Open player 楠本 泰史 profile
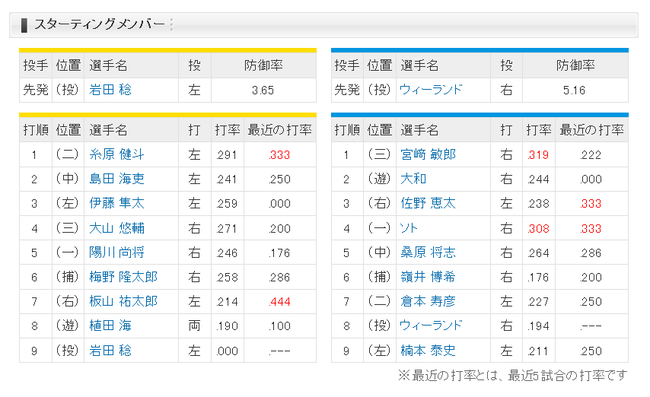 pos(428,351)
